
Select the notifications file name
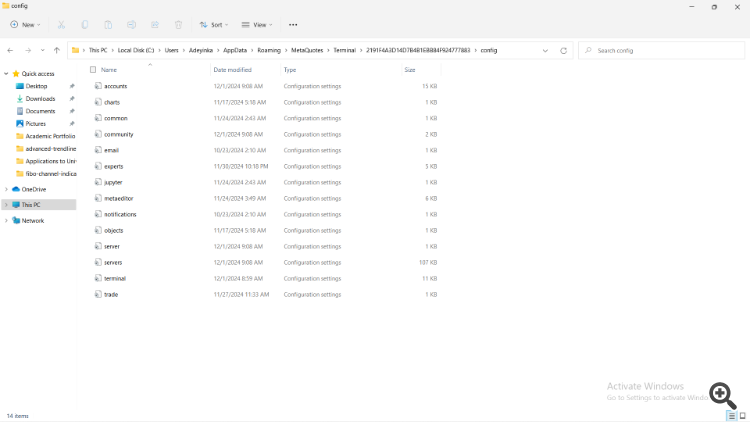[x=120, y=214]
